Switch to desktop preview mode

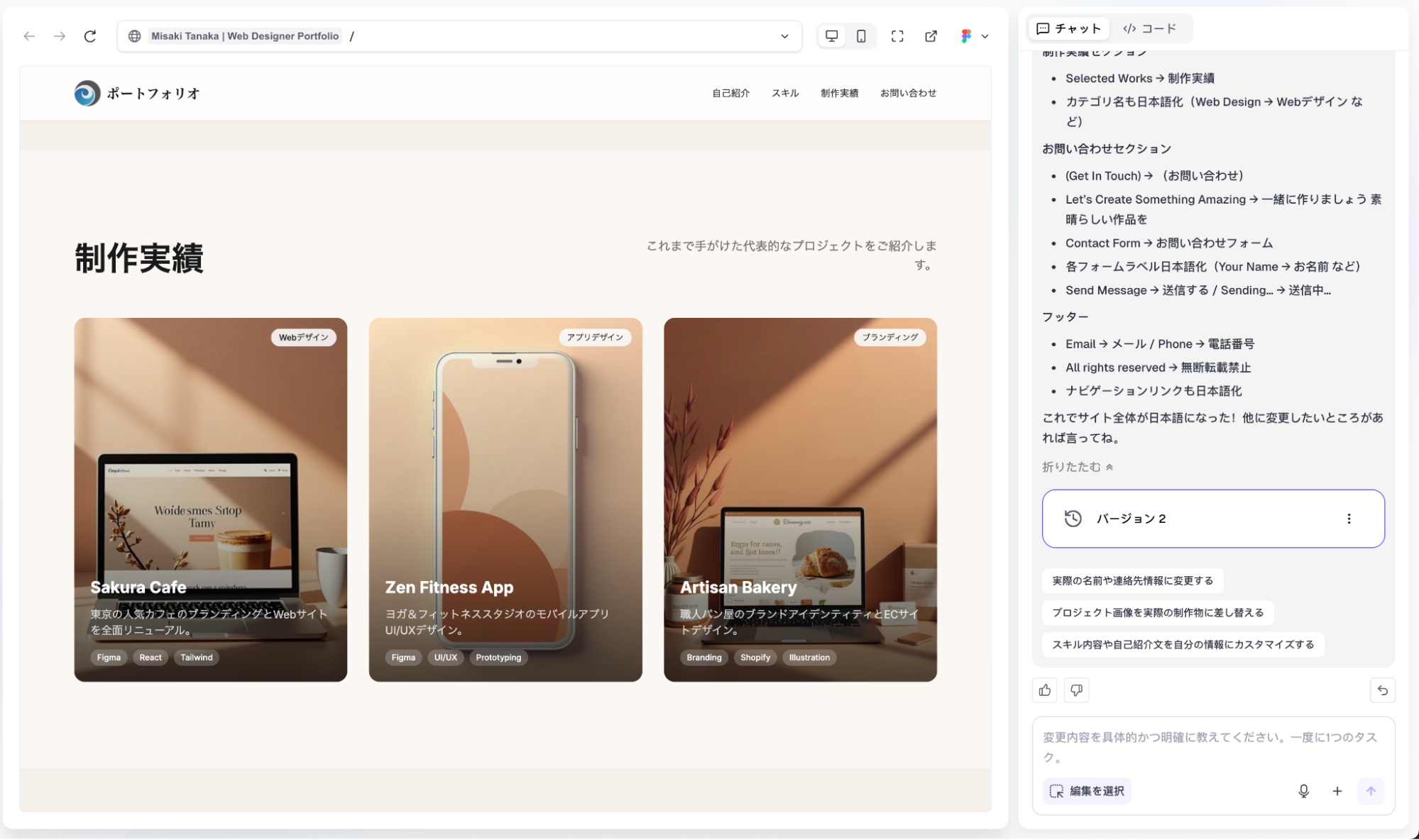tap(831, 36)
